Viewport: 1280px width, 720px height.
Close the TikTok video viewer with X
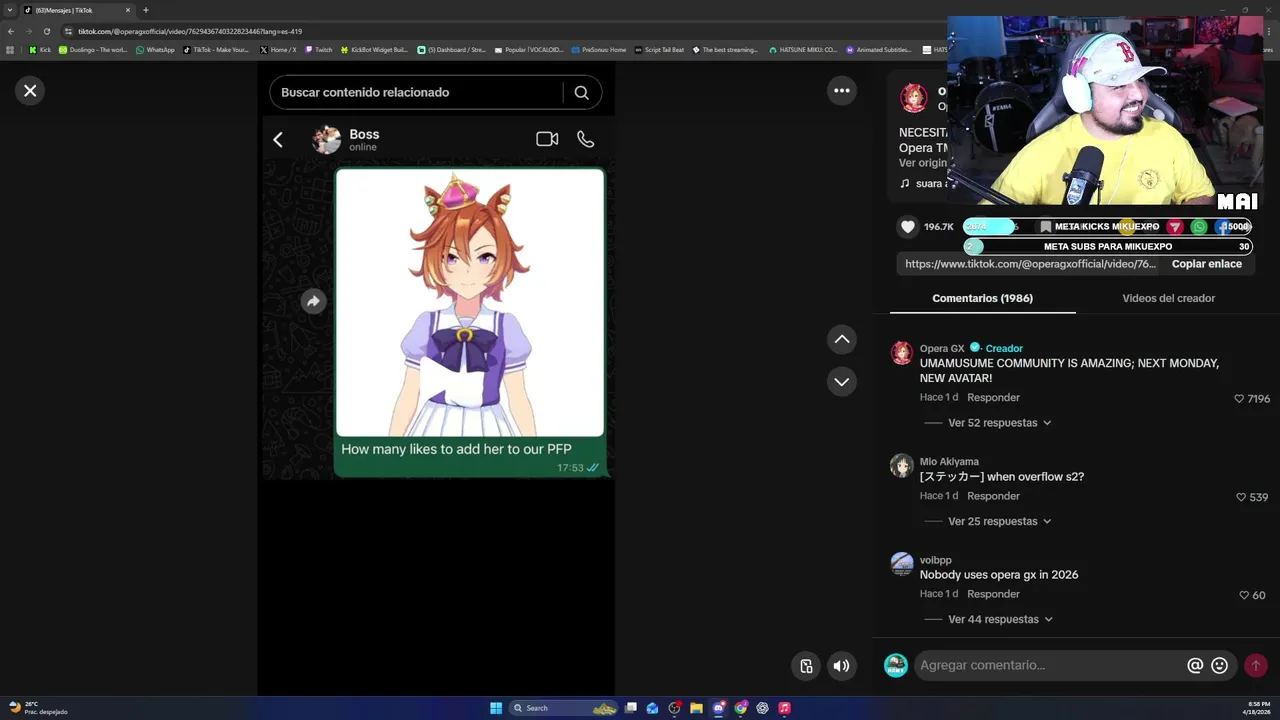click(x=30, y=91)
